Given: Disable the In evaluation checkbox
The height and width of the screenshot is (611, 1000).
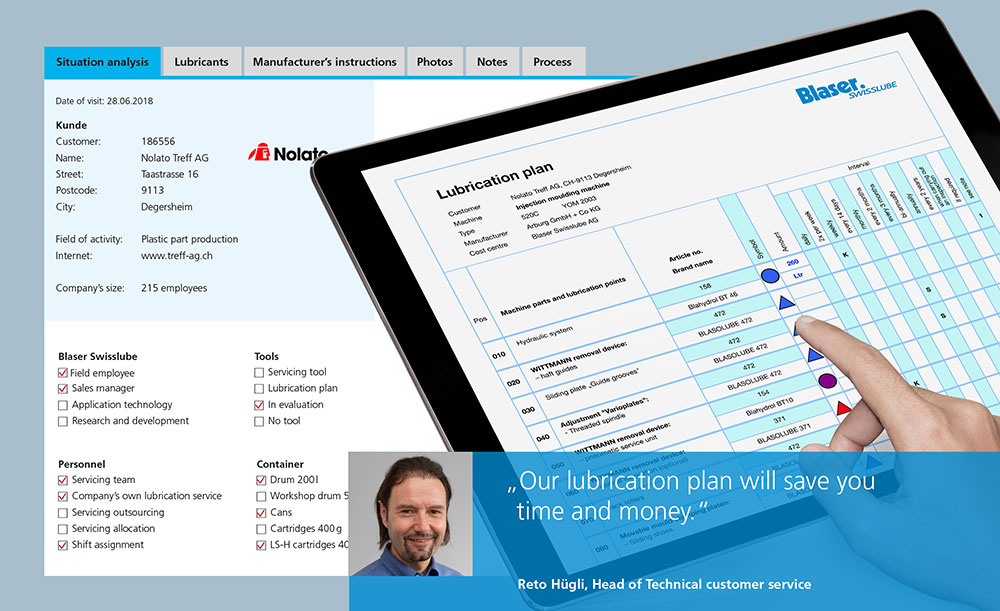Looking at the screenshot, I should 260,405.
